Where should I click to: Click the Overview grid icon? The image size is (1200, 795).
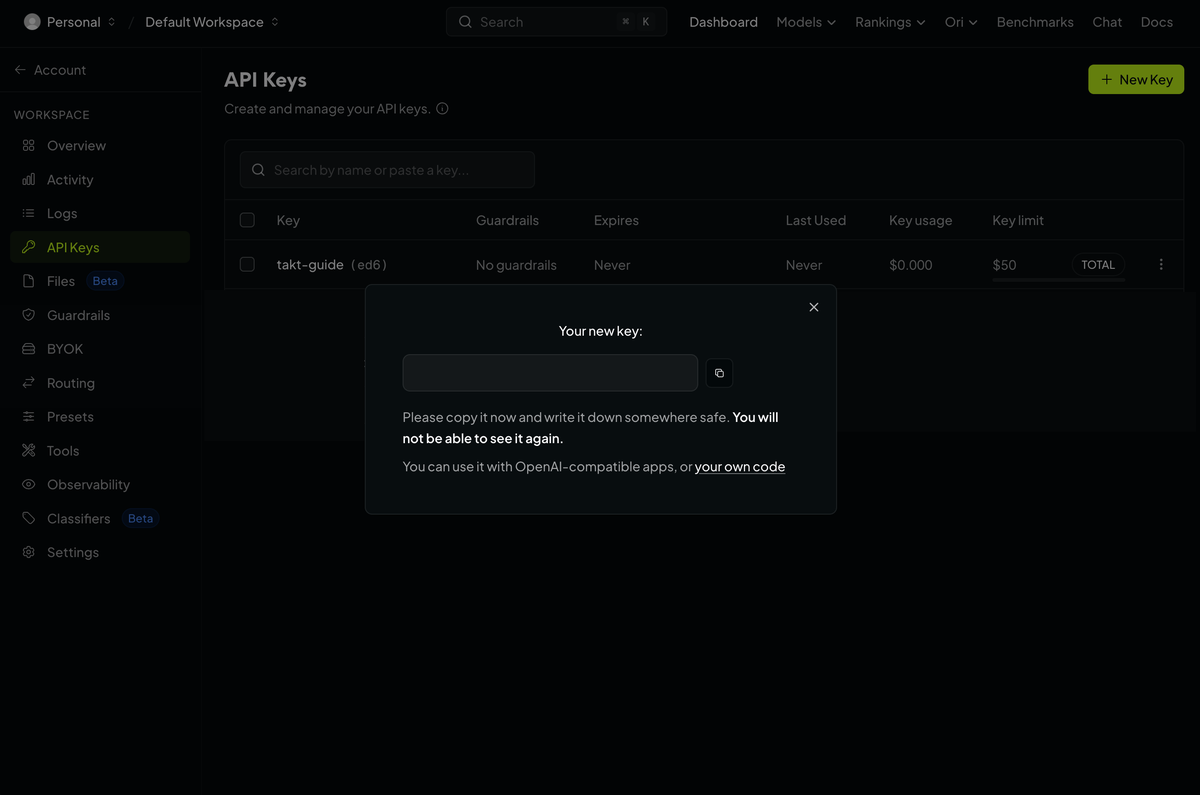point(29,146)
